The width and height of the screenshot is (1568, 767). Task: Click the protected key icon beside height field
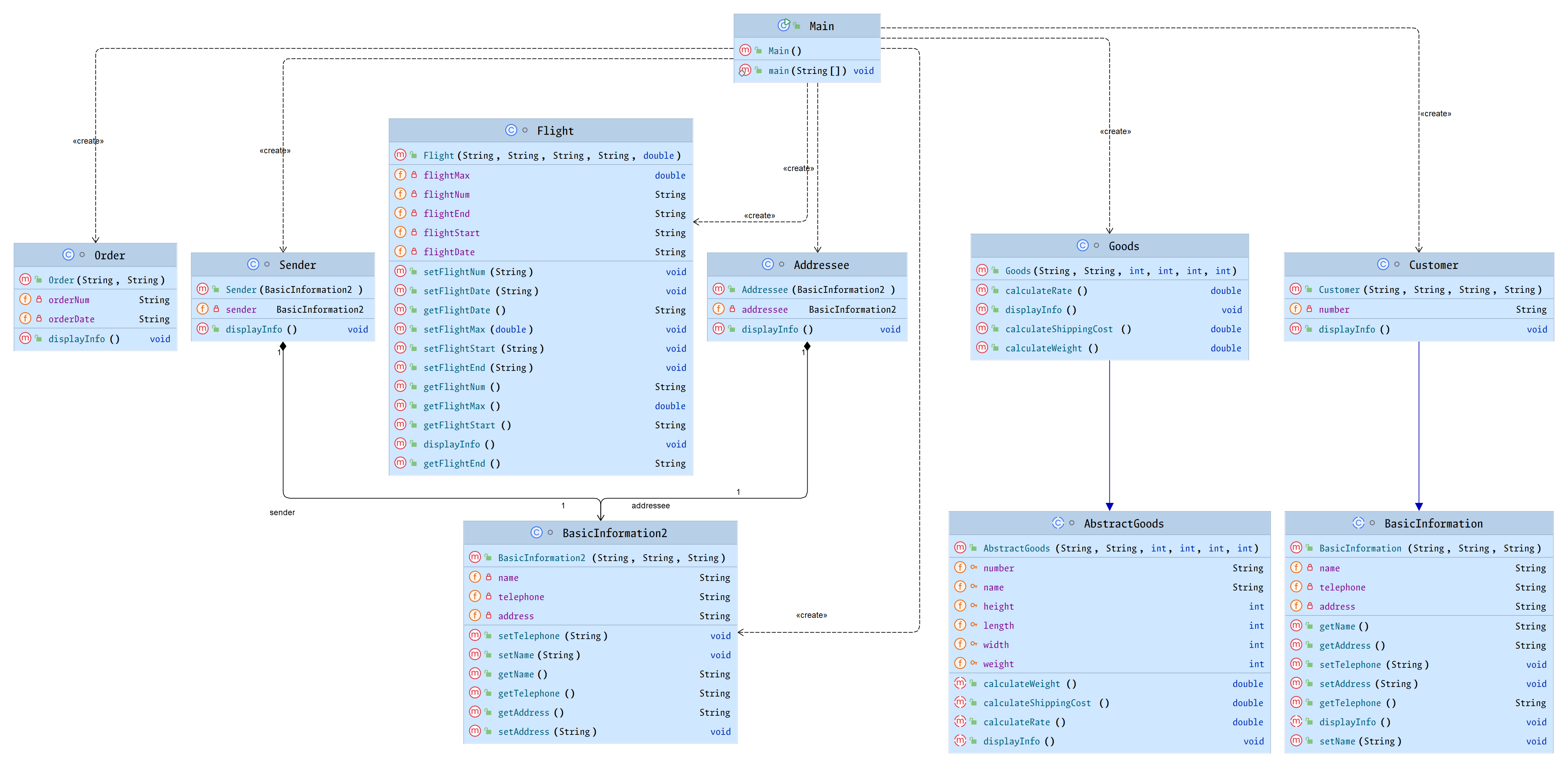point(973,606)
